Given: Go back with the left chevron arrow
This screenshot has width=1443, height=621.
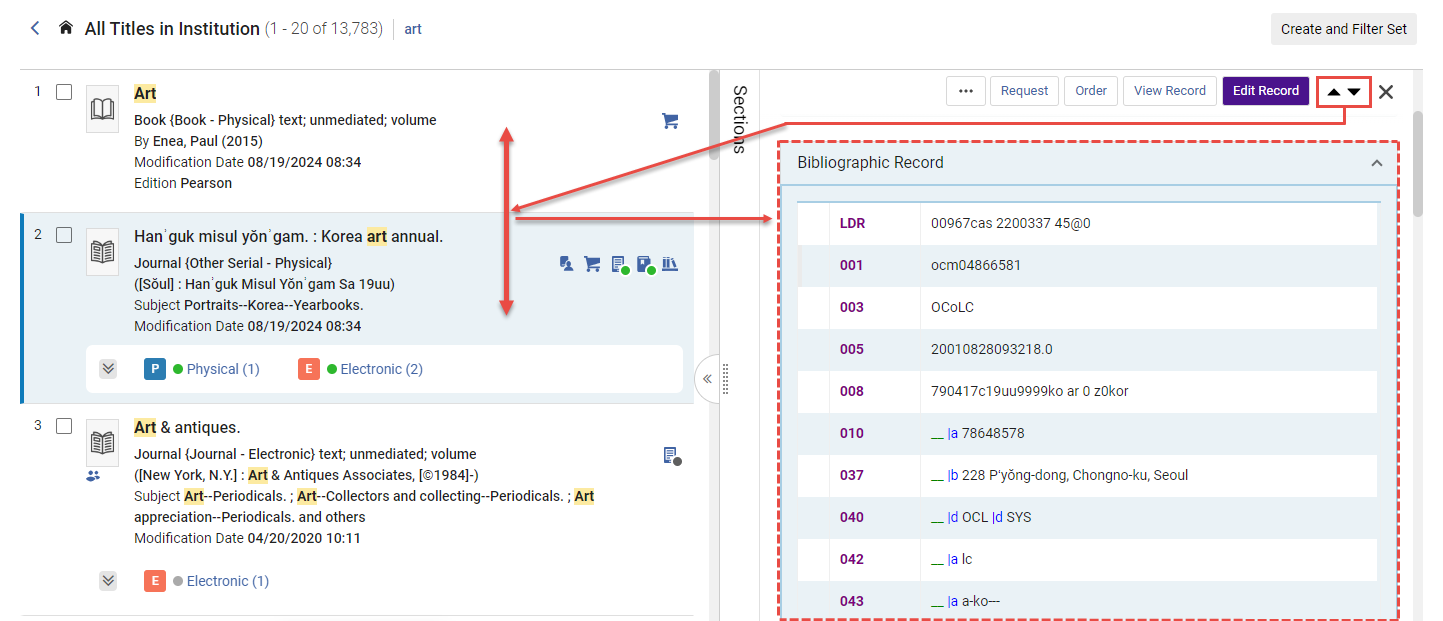Looking at the screenshot, I should tap(35, 28).
